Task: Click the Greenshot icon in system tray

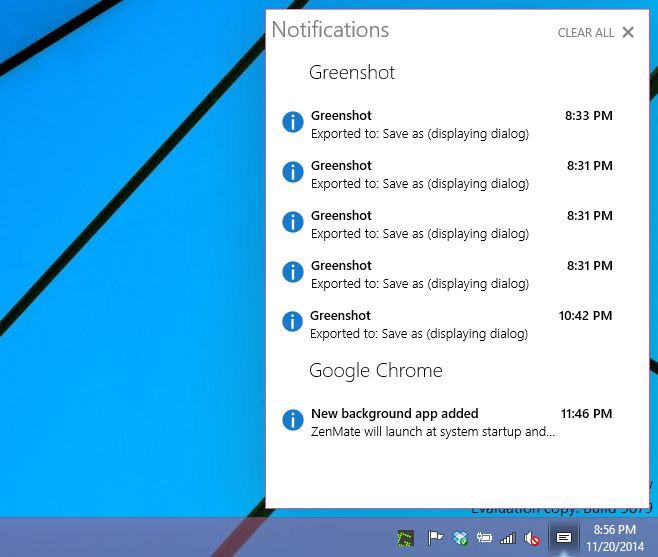Action: pyautogui.click(x=405, y=538)
